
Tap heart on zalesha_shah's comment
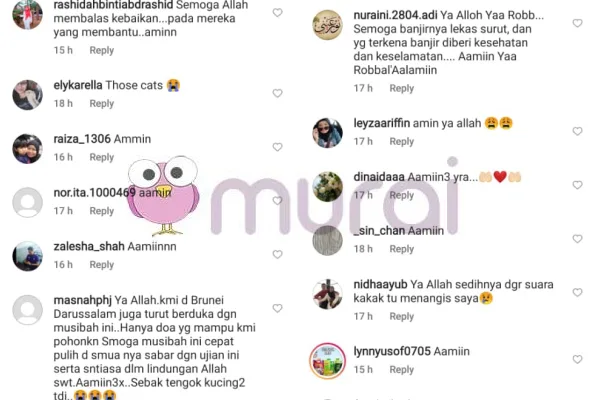[x=277, y=255]
